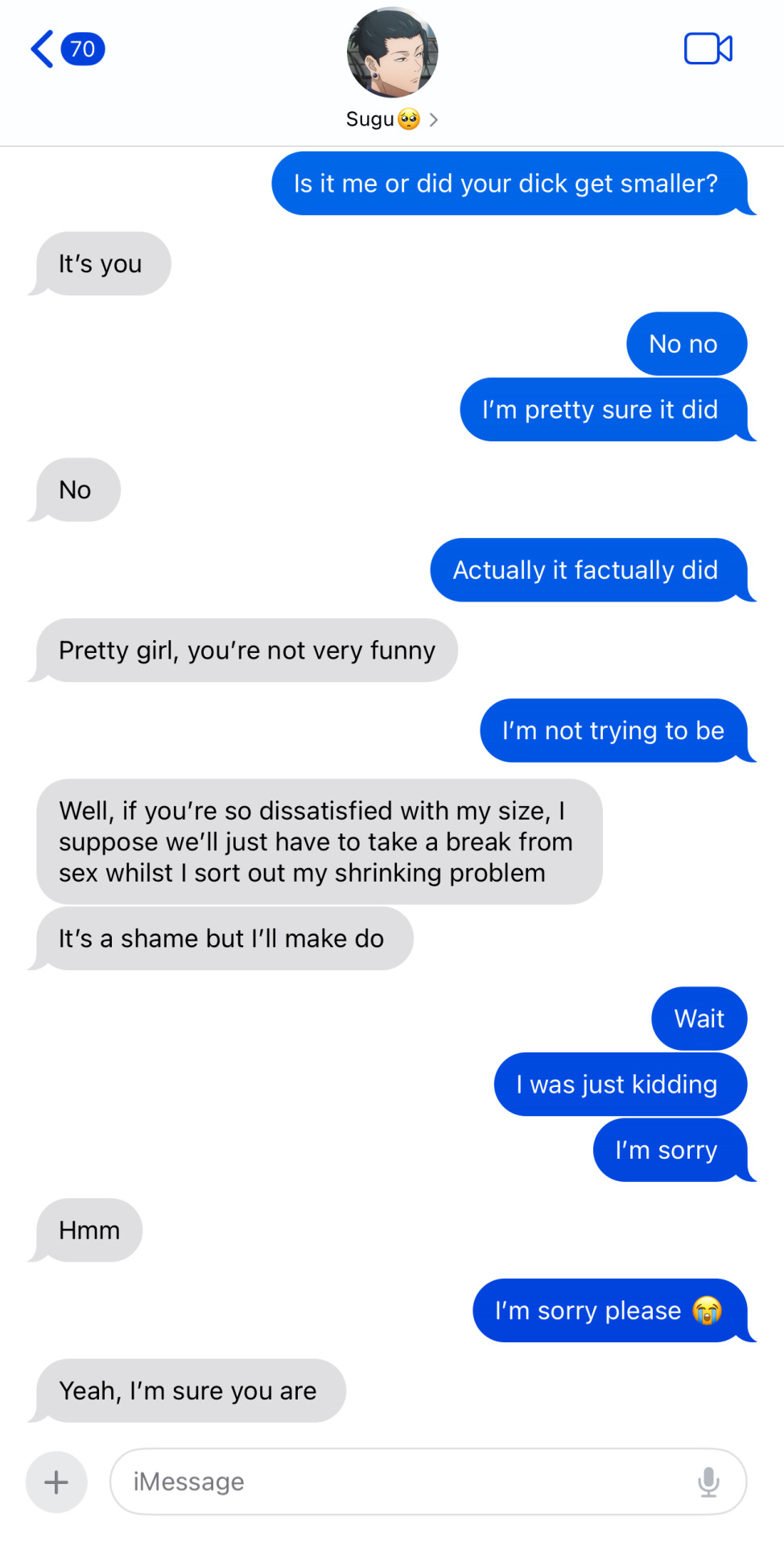Image resolution: width=784 pixels, height=1546 pixels.
Task: Tap the "I was just kidding" bubble
Action: [621, 1085]
